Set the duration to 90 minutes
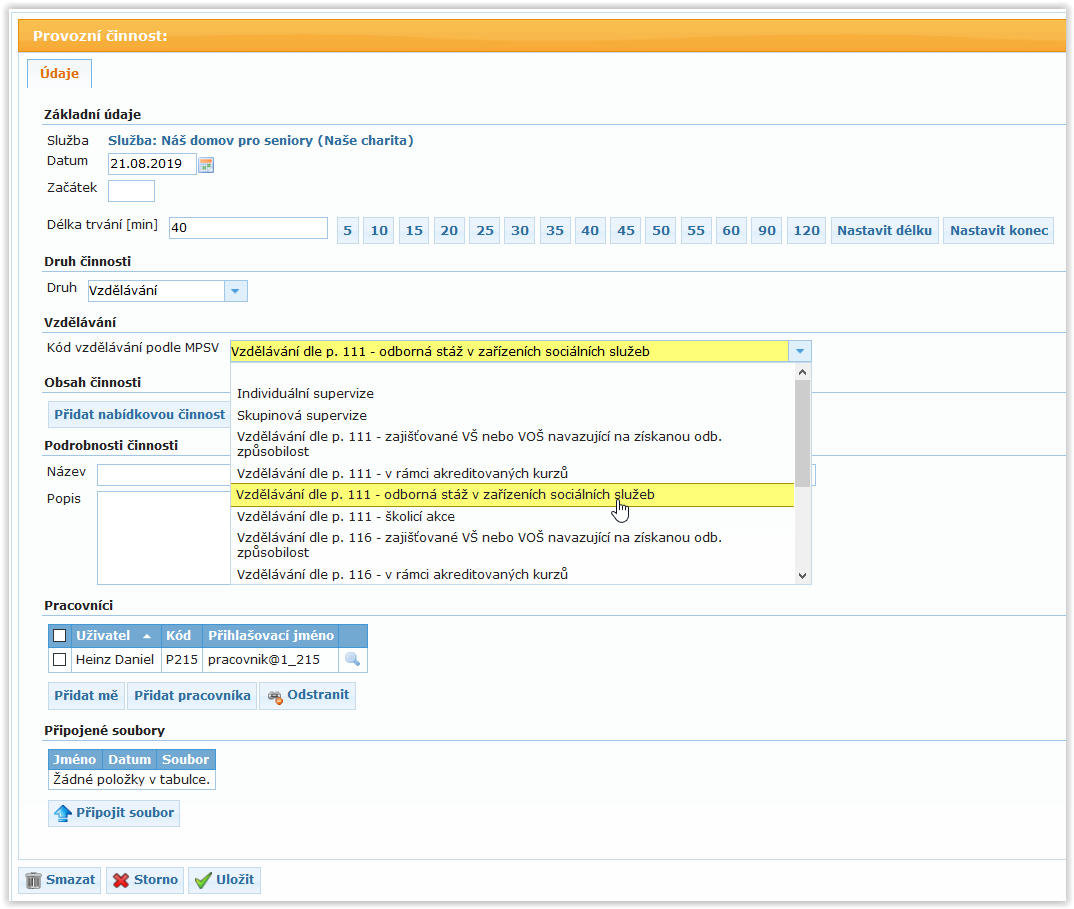The height and width of the screenshot is (909, 1074). (x=767, y=231)
